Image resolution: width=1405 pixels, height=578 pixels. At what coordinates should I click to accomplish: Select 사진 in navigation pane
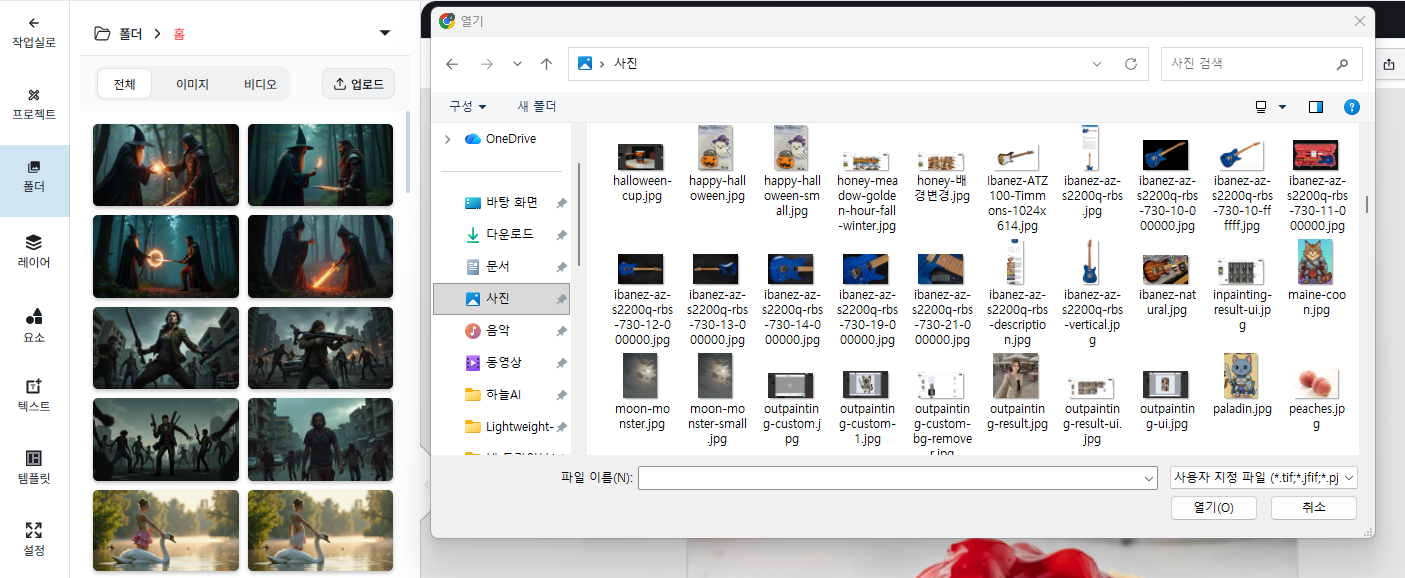point(501,299)
